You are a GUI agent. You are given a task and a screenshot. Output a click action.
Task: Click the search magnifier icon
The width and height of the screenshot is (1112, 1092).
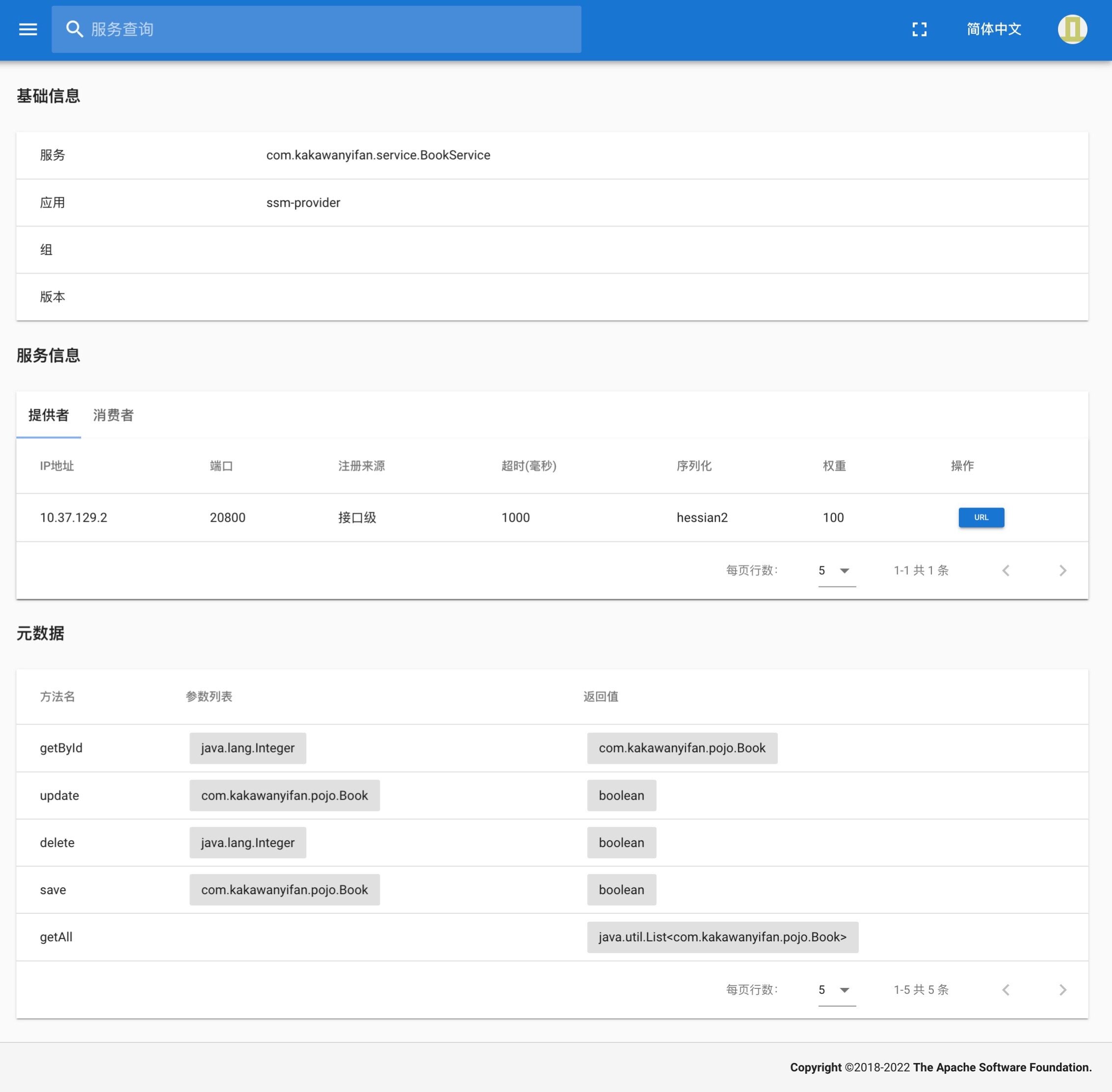click(x=74, y=29)
